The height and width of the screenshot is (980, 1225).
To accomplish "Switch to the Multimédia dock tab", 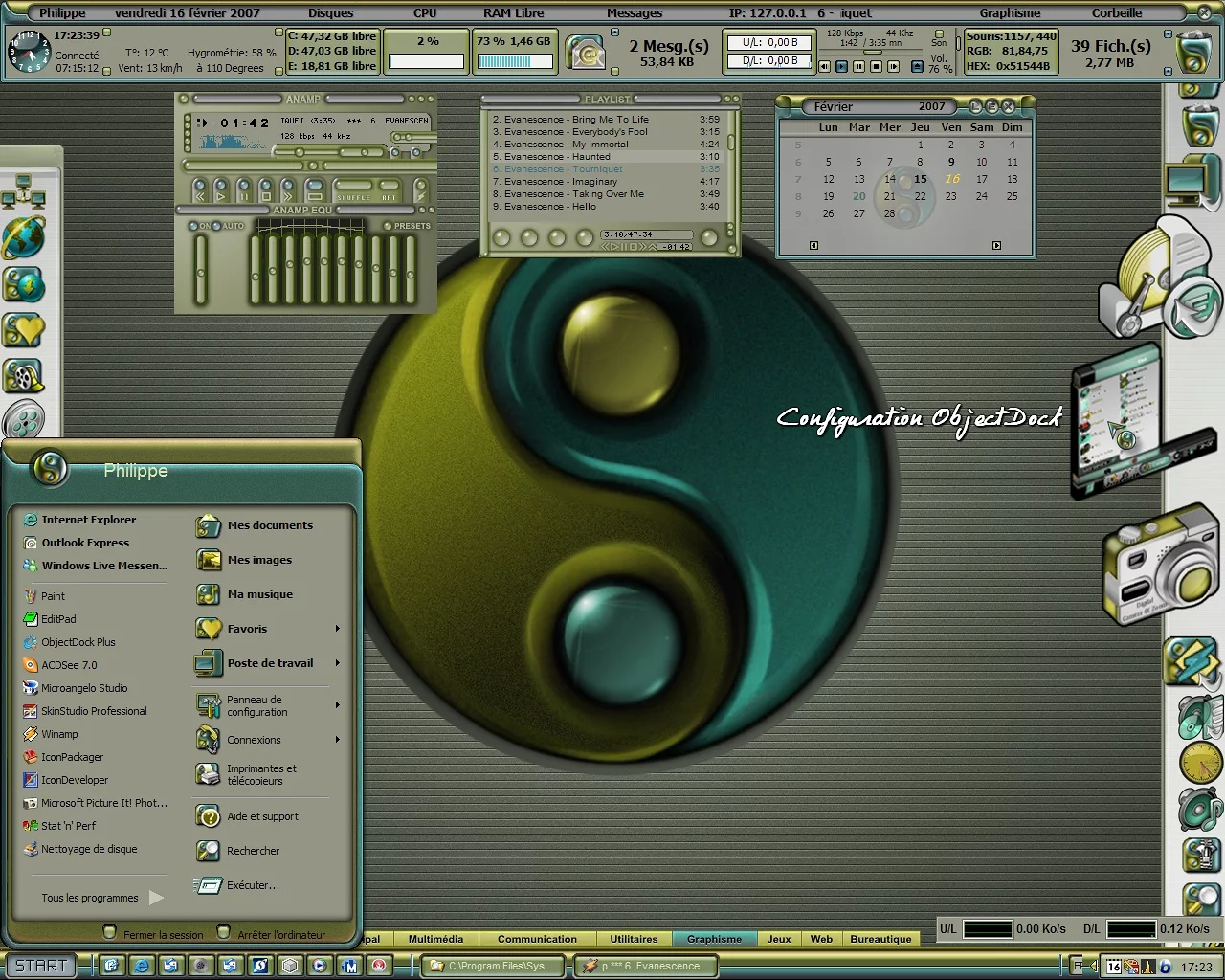I will 435,939.
